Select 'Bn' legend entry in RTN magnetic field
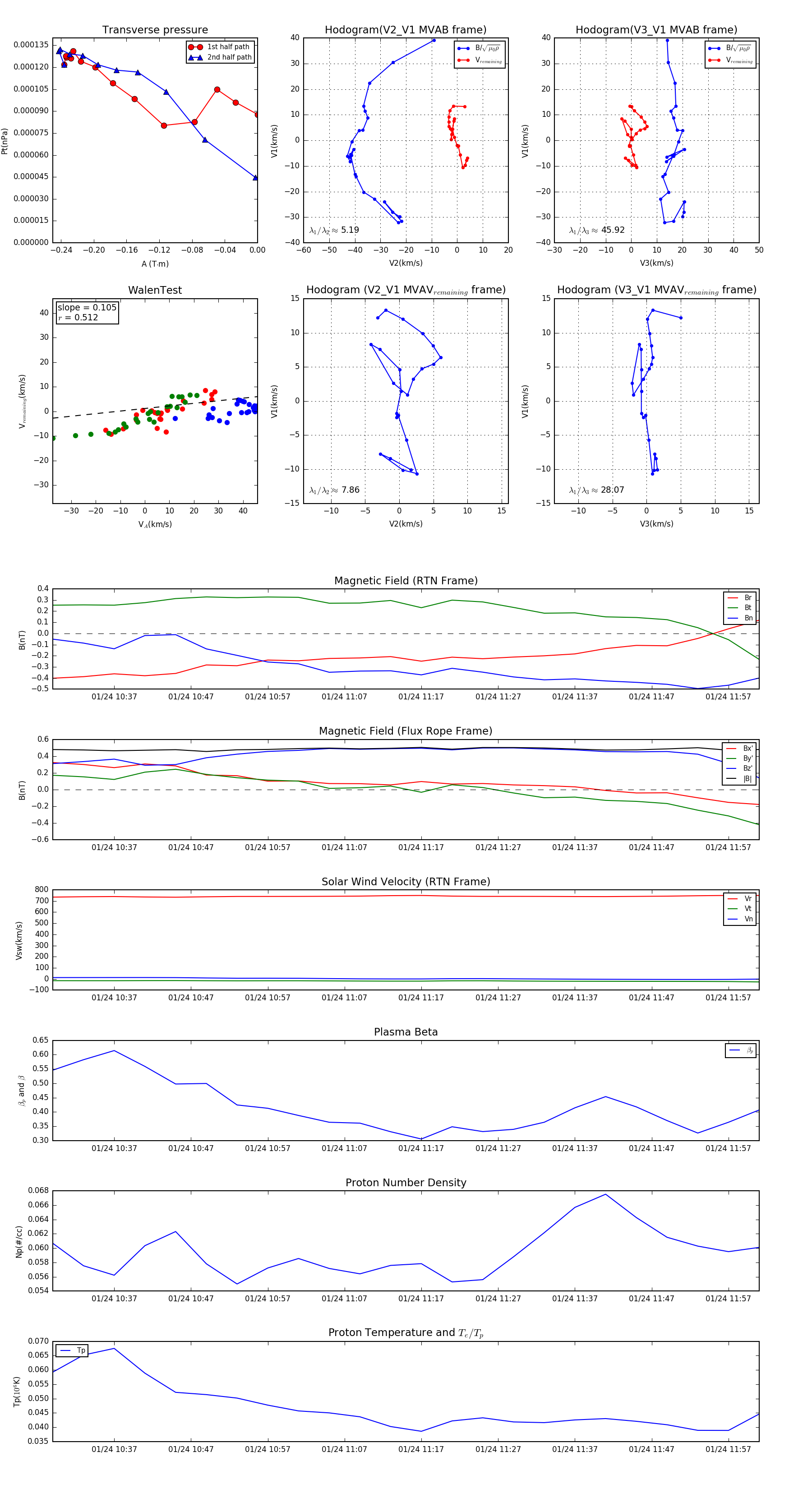This screenshot has width=812, height=1489. pos(740,618)
